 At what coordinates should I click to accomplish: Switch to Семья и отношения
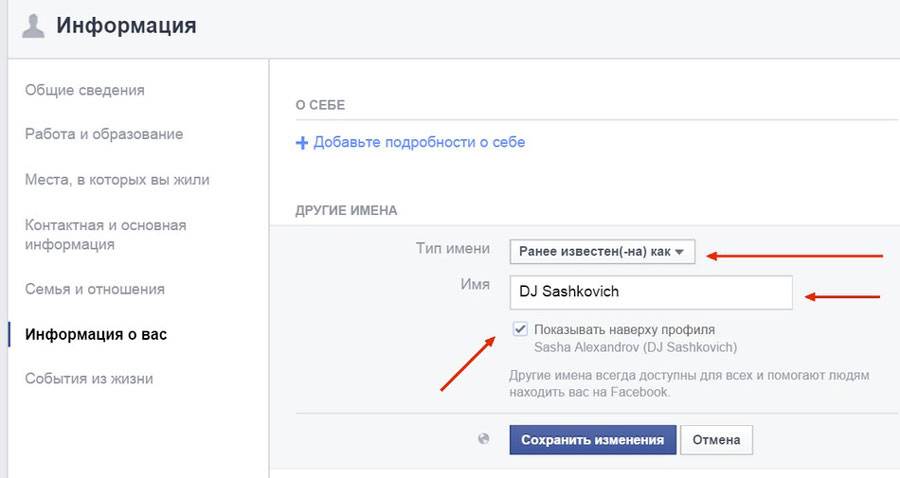coord(95,289)
